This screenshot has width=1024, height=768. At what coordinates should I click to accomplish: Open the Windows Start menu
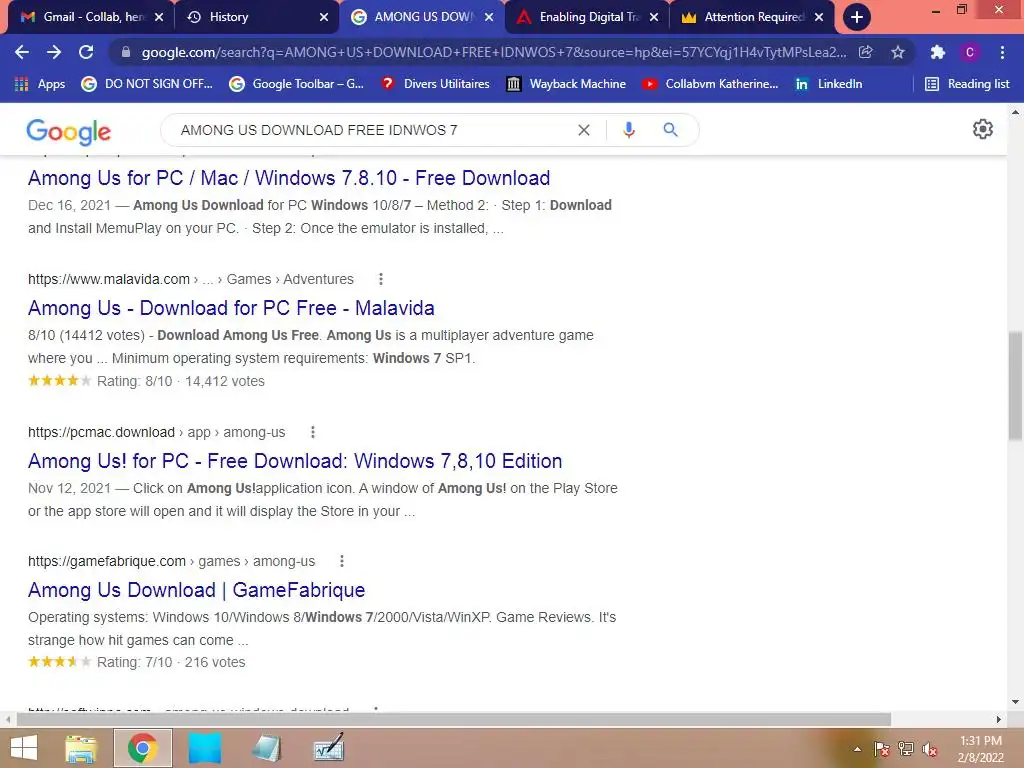coord(24,748)
